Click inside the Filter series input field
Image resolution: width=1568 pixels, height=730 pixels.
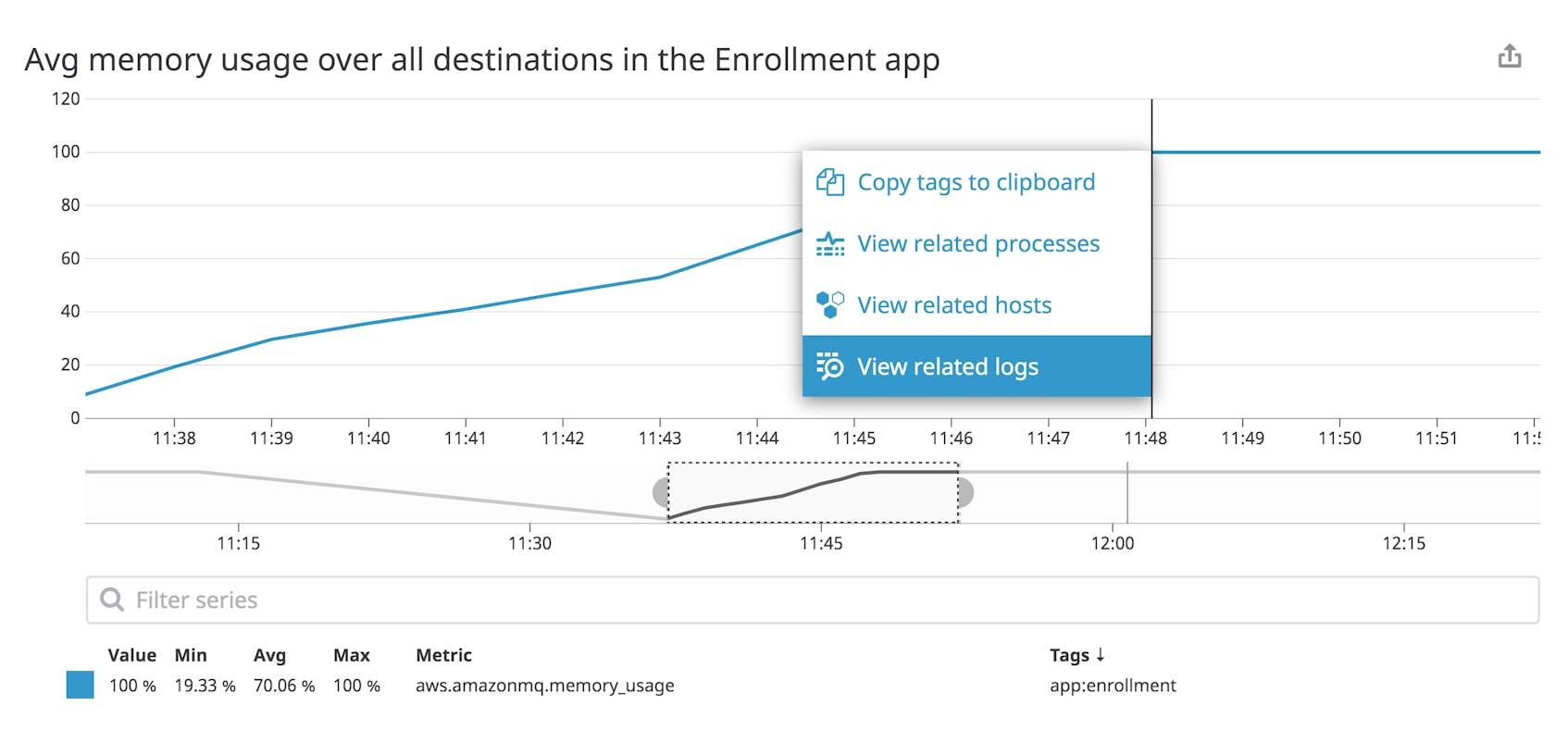pyautogui.click(x=370, y=600)
